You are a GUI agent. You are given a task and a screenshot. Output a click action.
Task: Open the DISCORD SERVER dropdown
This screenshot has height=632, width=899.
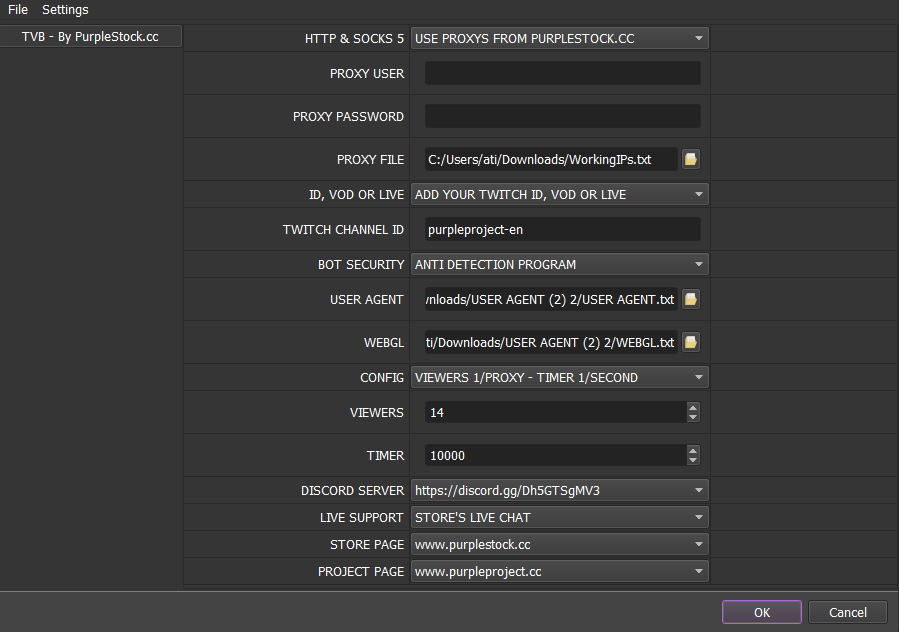pos(559,491)
